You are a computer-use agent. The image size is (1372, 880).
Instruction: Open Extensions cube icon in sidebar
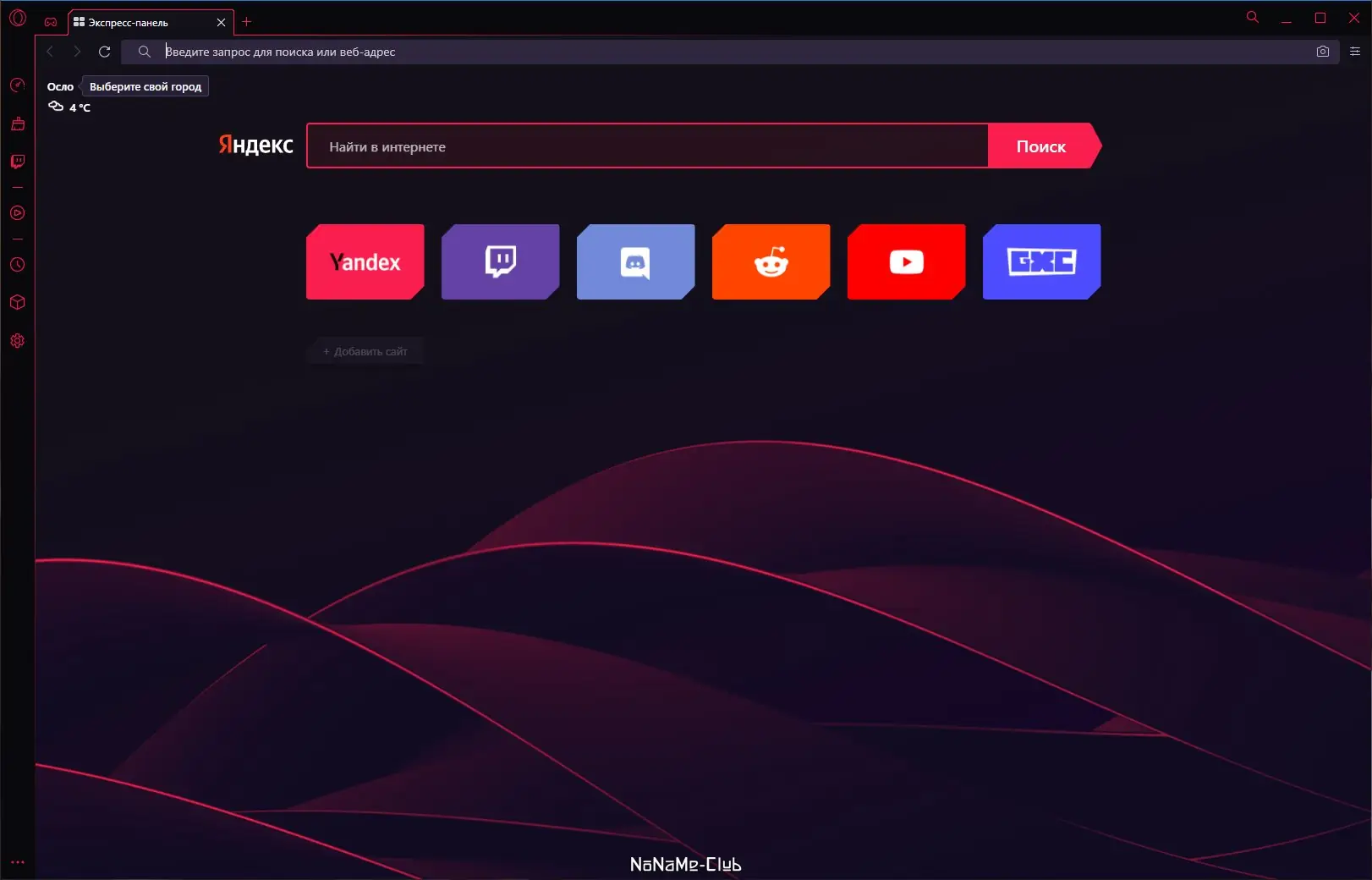pos(18,302)
